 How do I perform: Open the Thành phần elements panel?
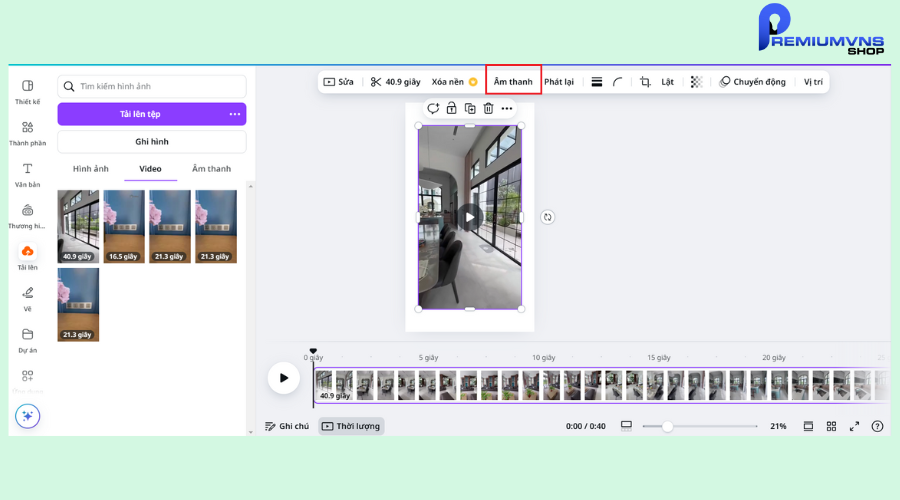point(27,133)
